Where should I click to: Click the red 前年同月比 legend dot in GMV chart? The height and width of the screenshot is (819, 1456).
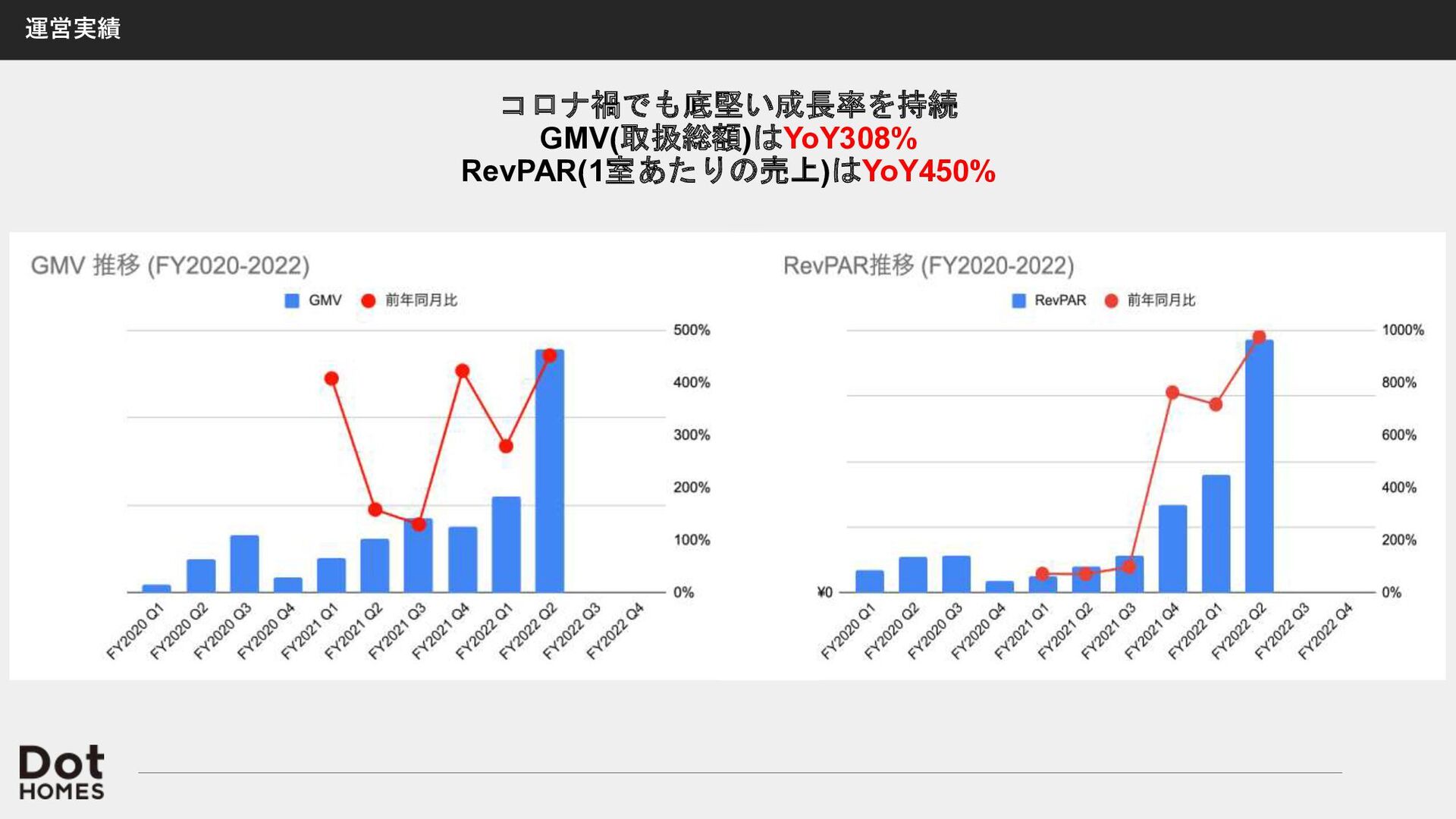coord(369,300)
